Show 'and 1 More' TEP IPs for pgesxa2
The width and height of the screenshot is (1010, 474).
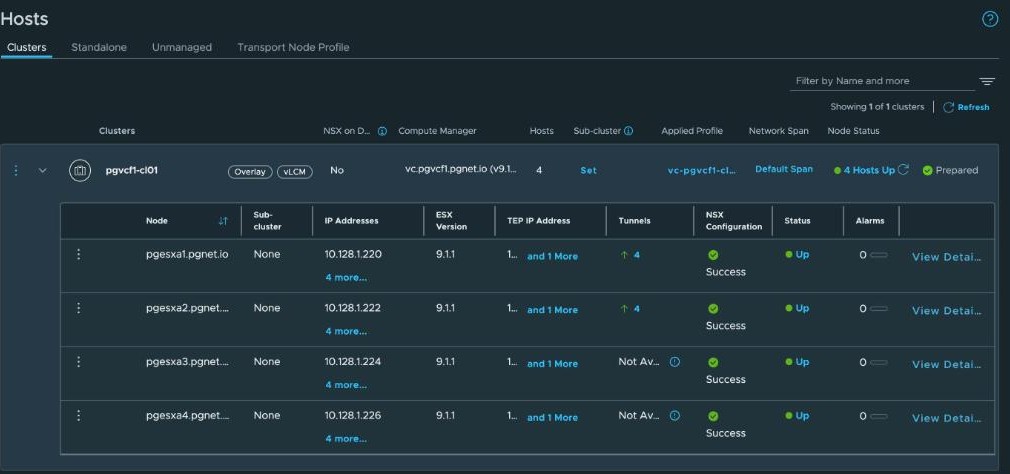(x=552, y=310)
